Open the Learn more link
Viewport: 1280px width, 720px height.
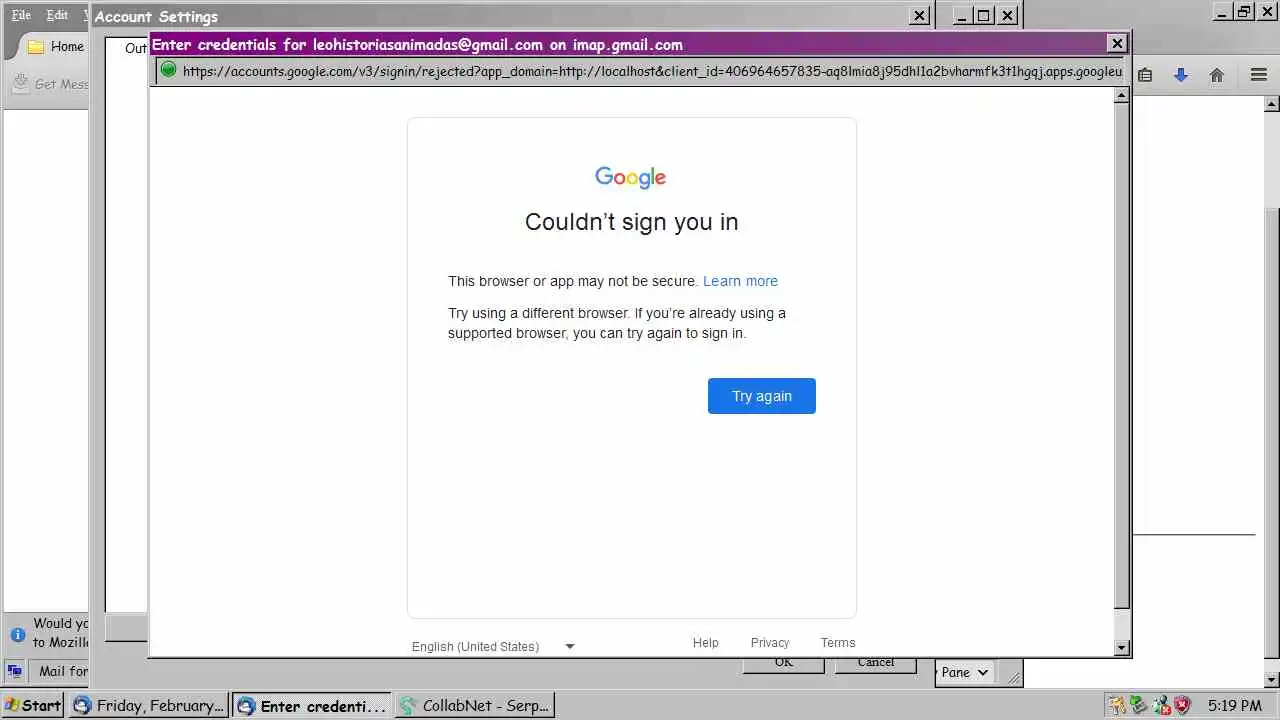[x=740, y=281]
